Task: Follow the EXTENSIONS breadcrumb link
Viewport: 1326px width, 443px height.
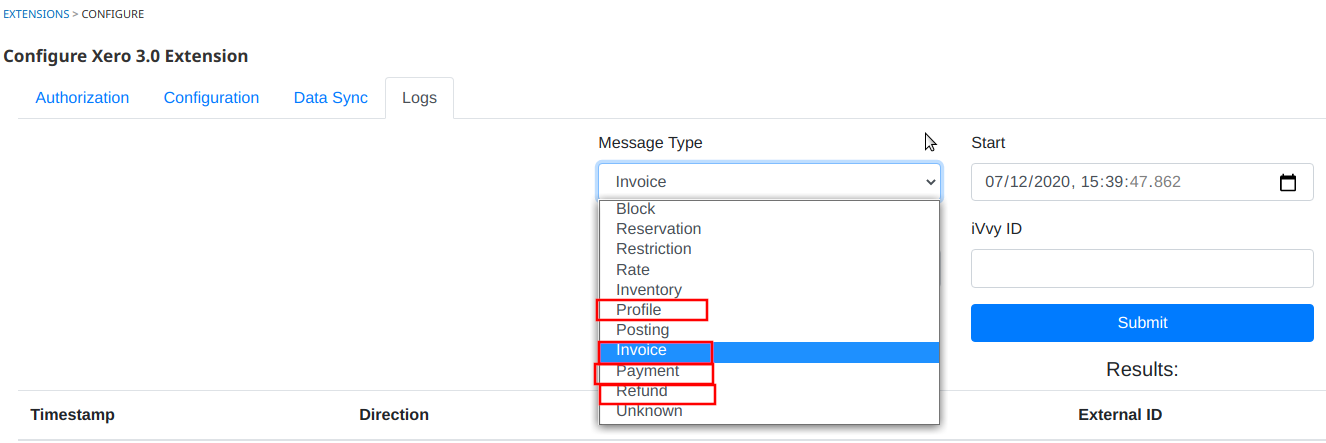Action: tap(37, 14)
